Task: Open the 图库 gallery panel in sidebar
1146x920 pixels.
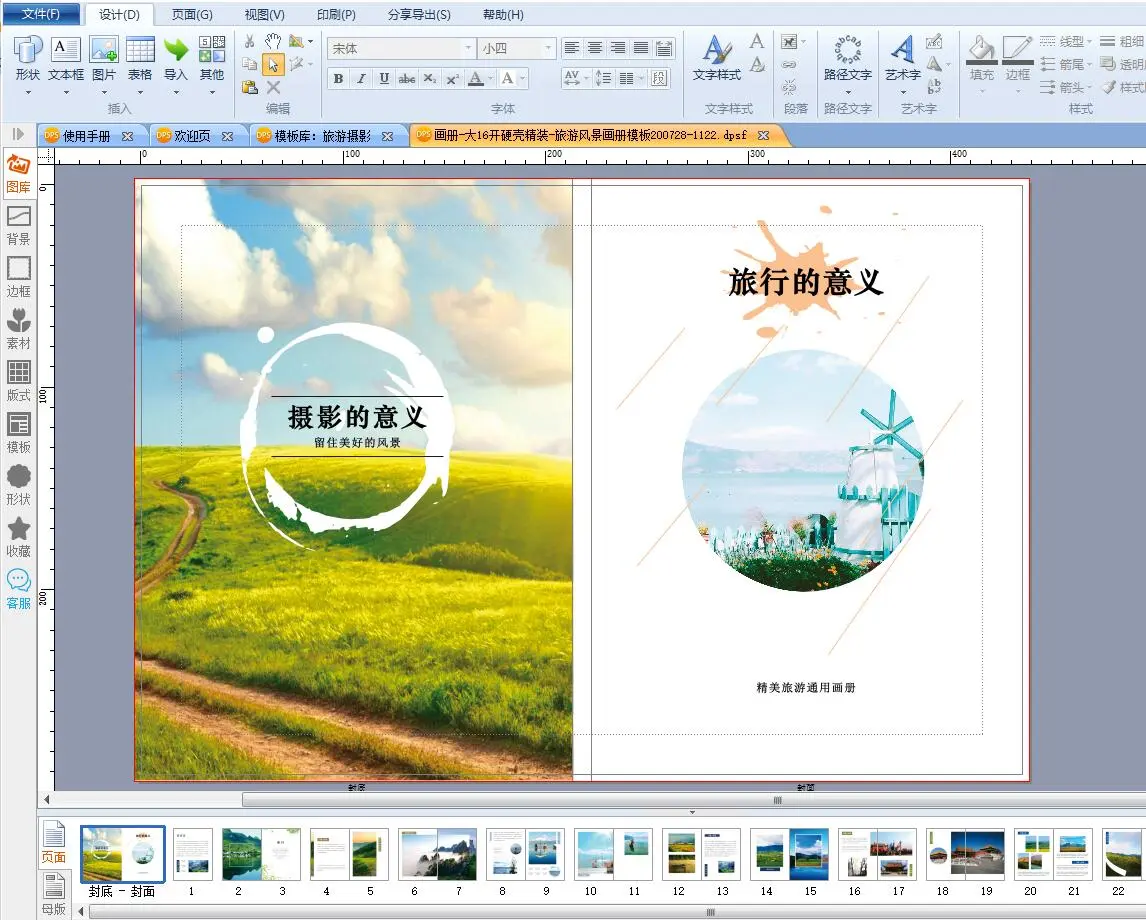Action: [18, 172]
